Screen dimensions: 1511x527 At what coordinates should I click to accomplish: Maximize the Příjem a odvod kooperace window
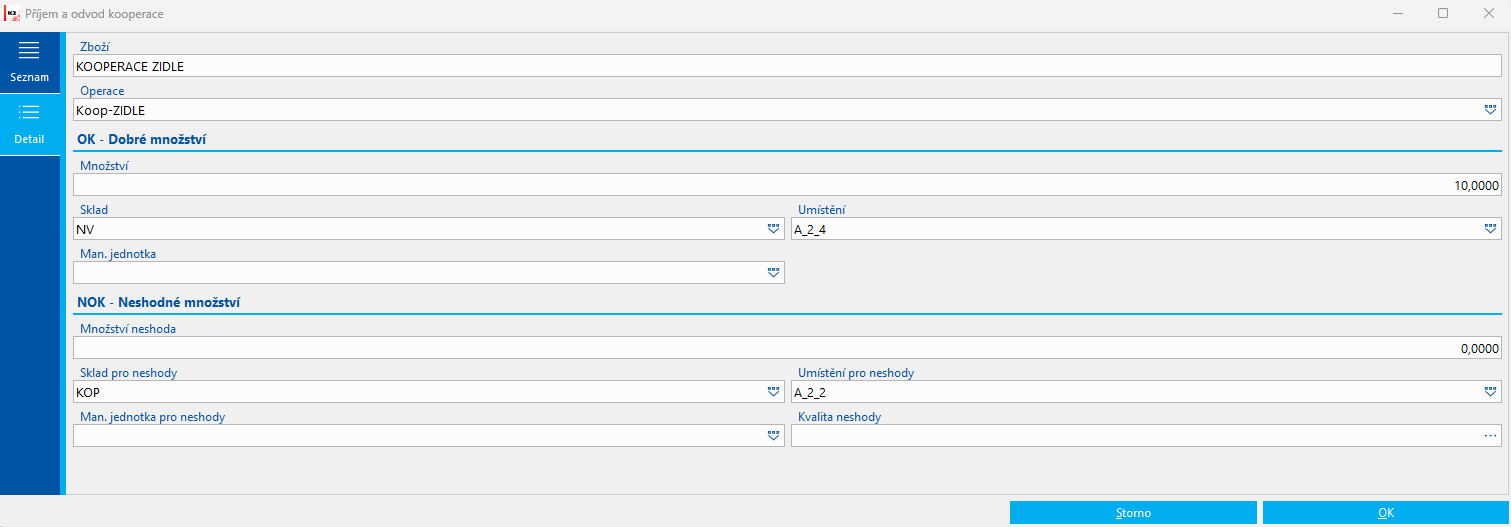1443,14
